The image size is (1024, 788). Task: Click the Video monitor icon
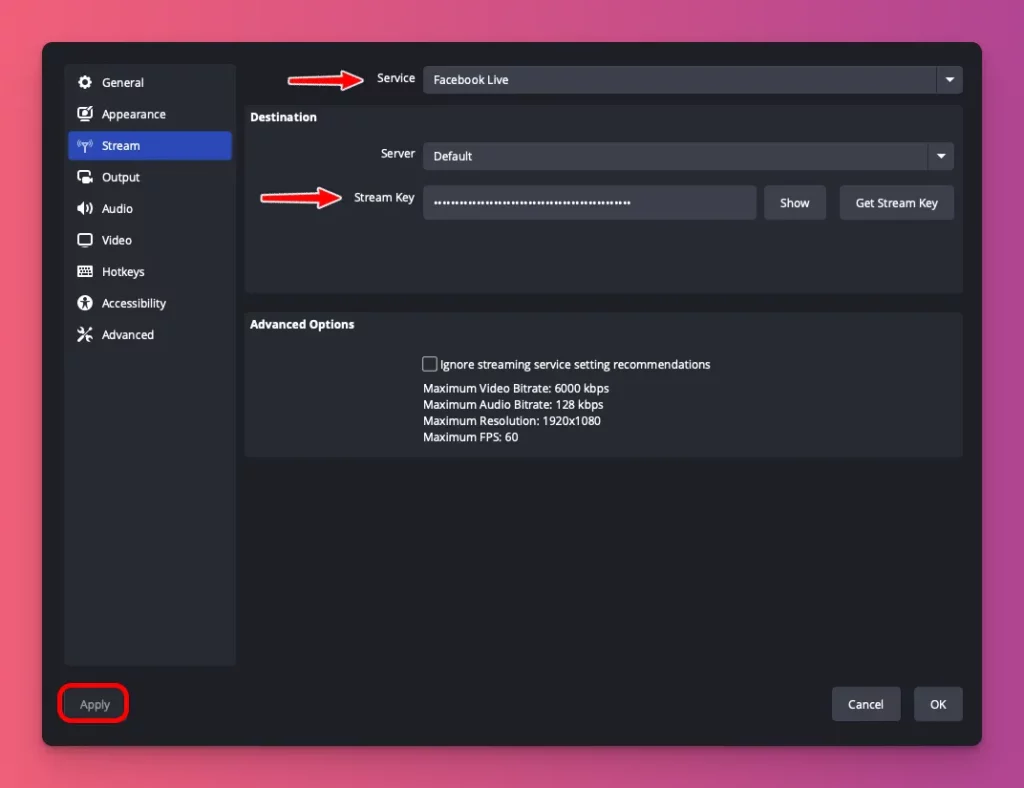[x=85, y=240]
